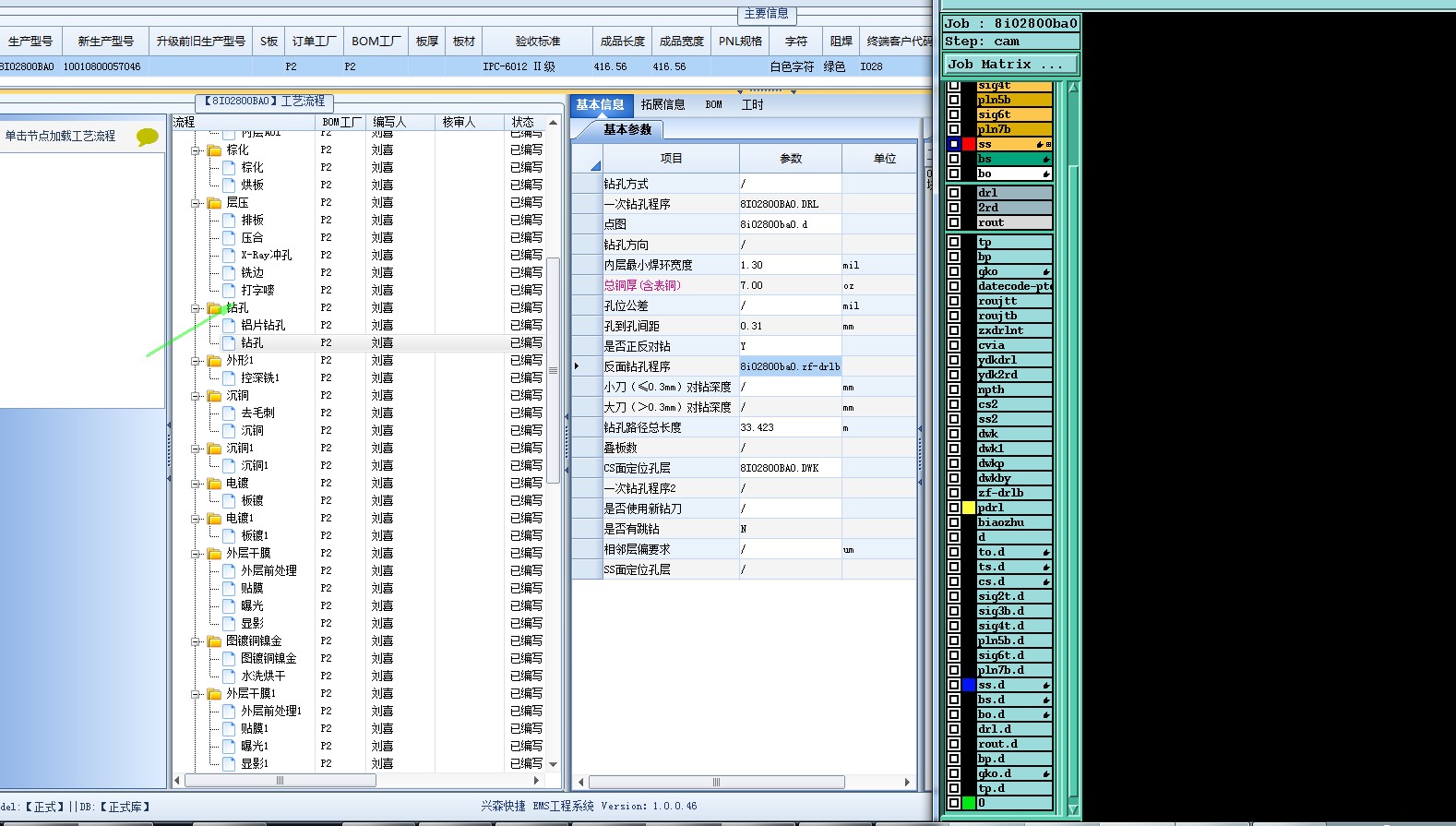This screenshot has width=1456, height=826.
Task: Toggle the ss layer checkbox
Action: 954,144
